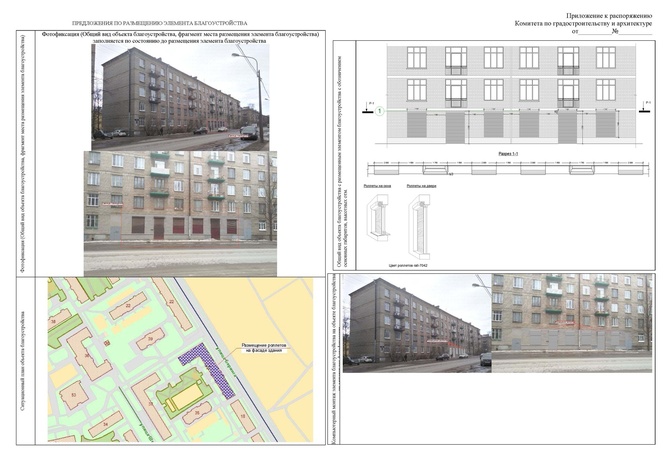The height and width of the screenshot is (470, 668).
Task: Open the facade elevation drawing with windows
Action: [511, 95]
